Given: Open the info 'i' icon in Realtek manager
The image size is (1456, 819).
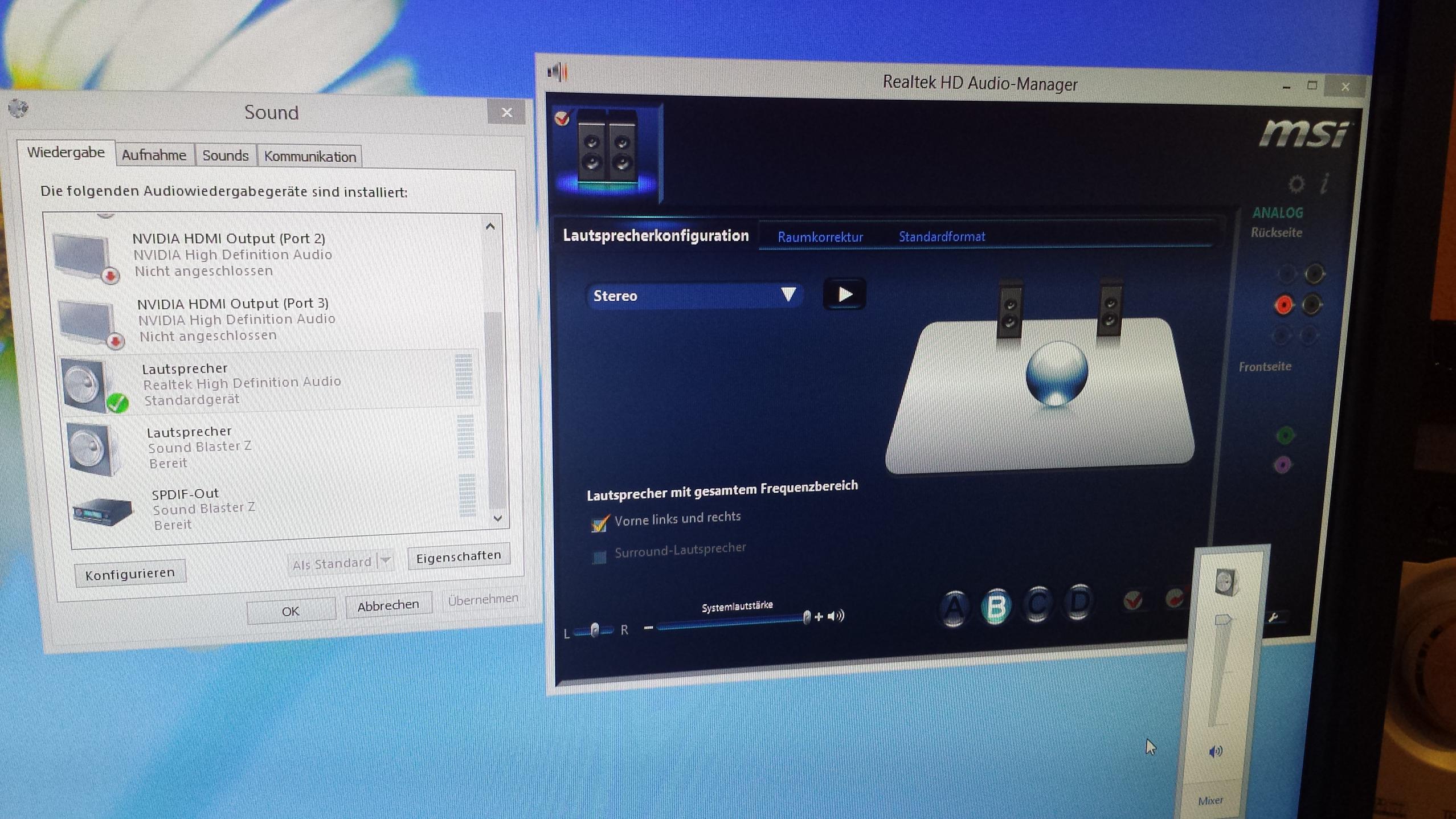Looking at the screenshot, I should 1325,183.
